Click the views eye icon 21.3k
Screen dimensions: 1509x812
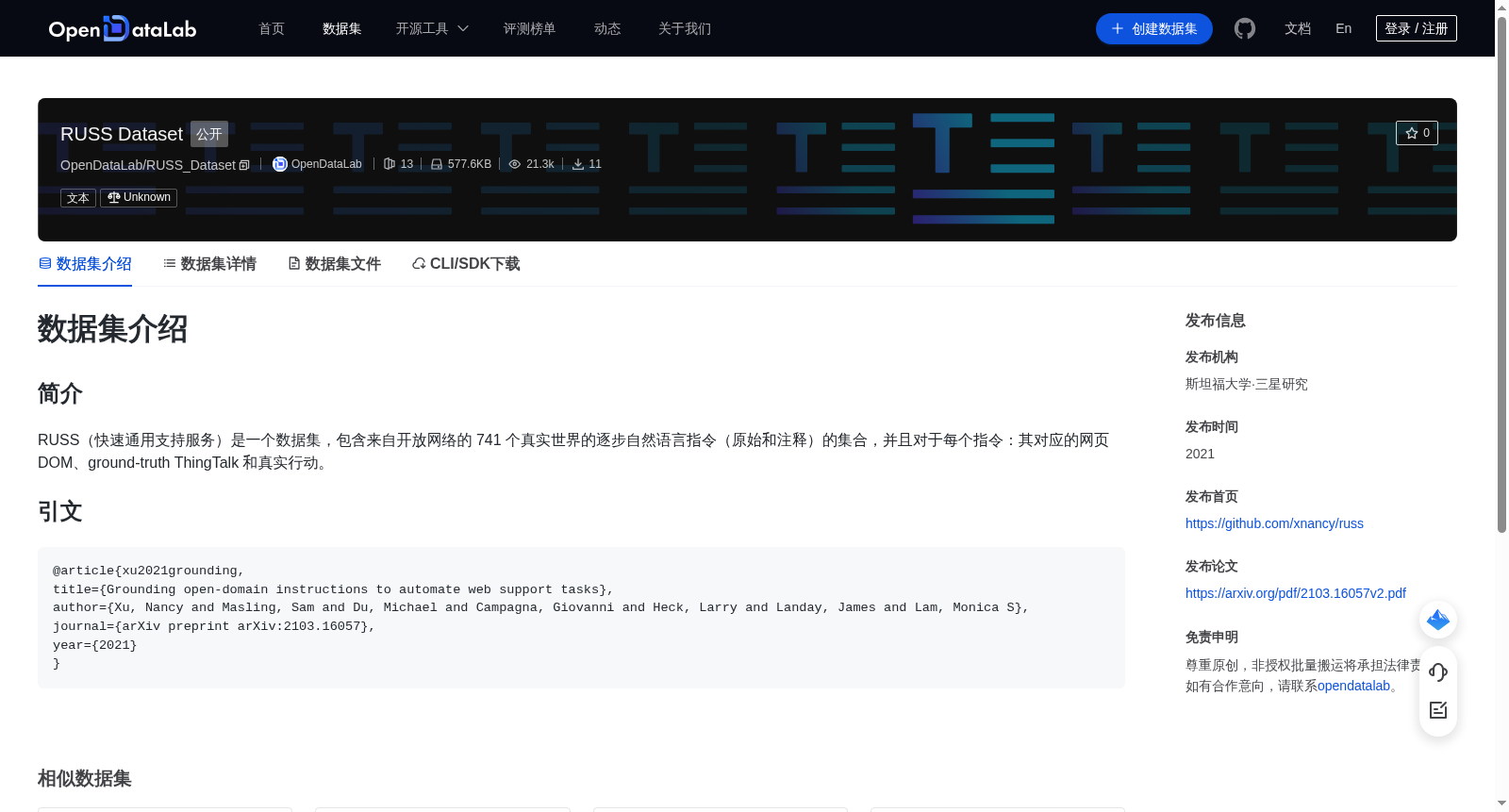[515, 164]
